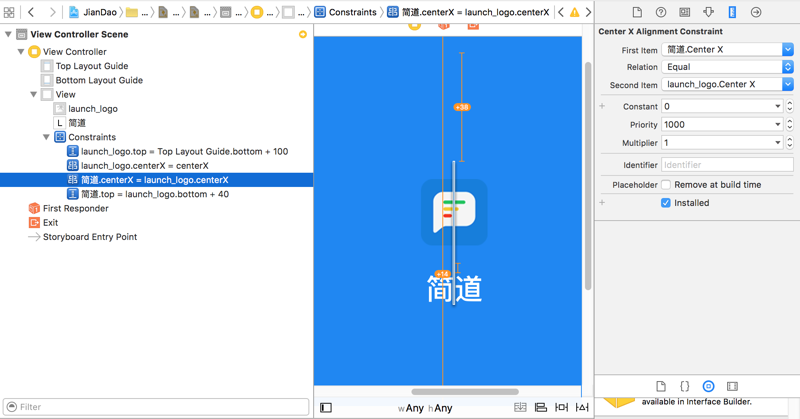The height and width of the screenshot is (419, 800).
Task: Click the +38 constraint badge on canvas
Action: (x=462, y=107)
